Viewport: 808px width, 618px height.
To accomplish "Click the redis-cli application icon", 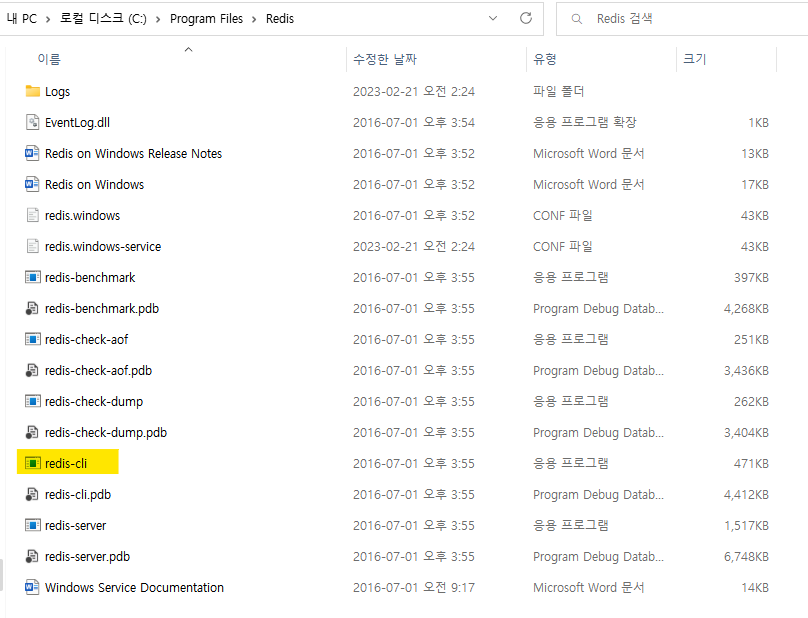I will coord(32,463).
